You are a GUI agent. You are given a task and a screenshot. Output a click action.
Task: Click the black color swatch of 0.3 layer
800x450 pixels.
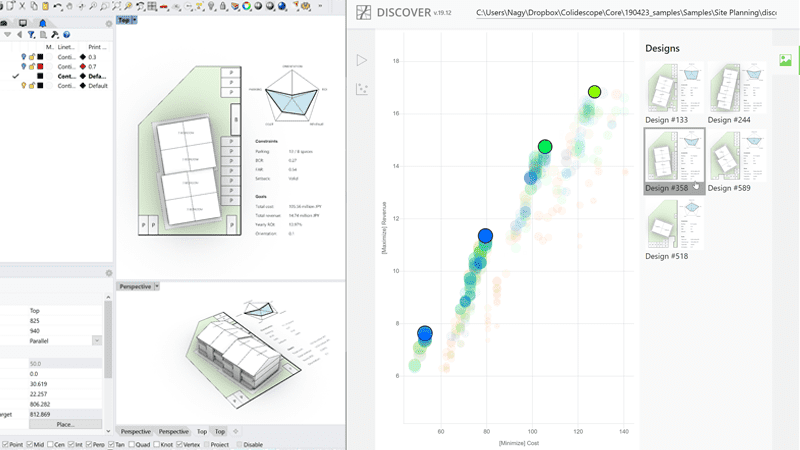(40, 57)
